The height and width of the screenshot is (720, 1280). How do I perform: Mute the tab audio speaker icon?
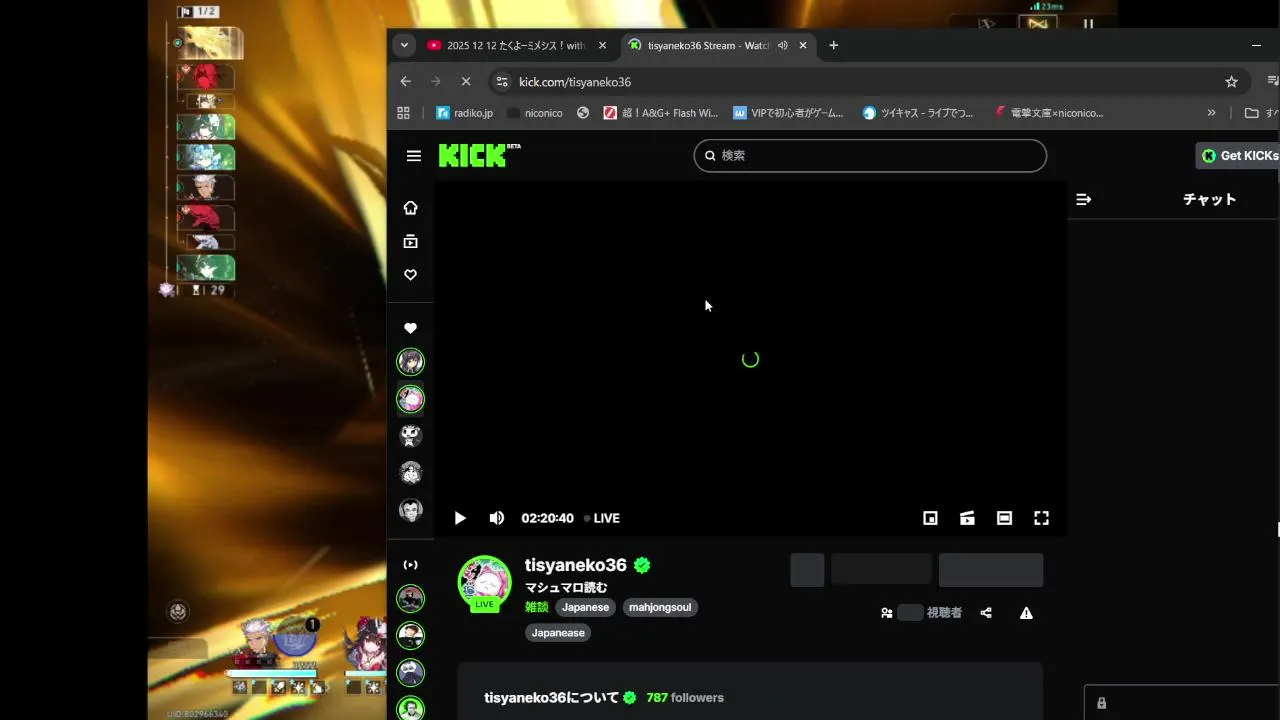click(x=783, y=45)
